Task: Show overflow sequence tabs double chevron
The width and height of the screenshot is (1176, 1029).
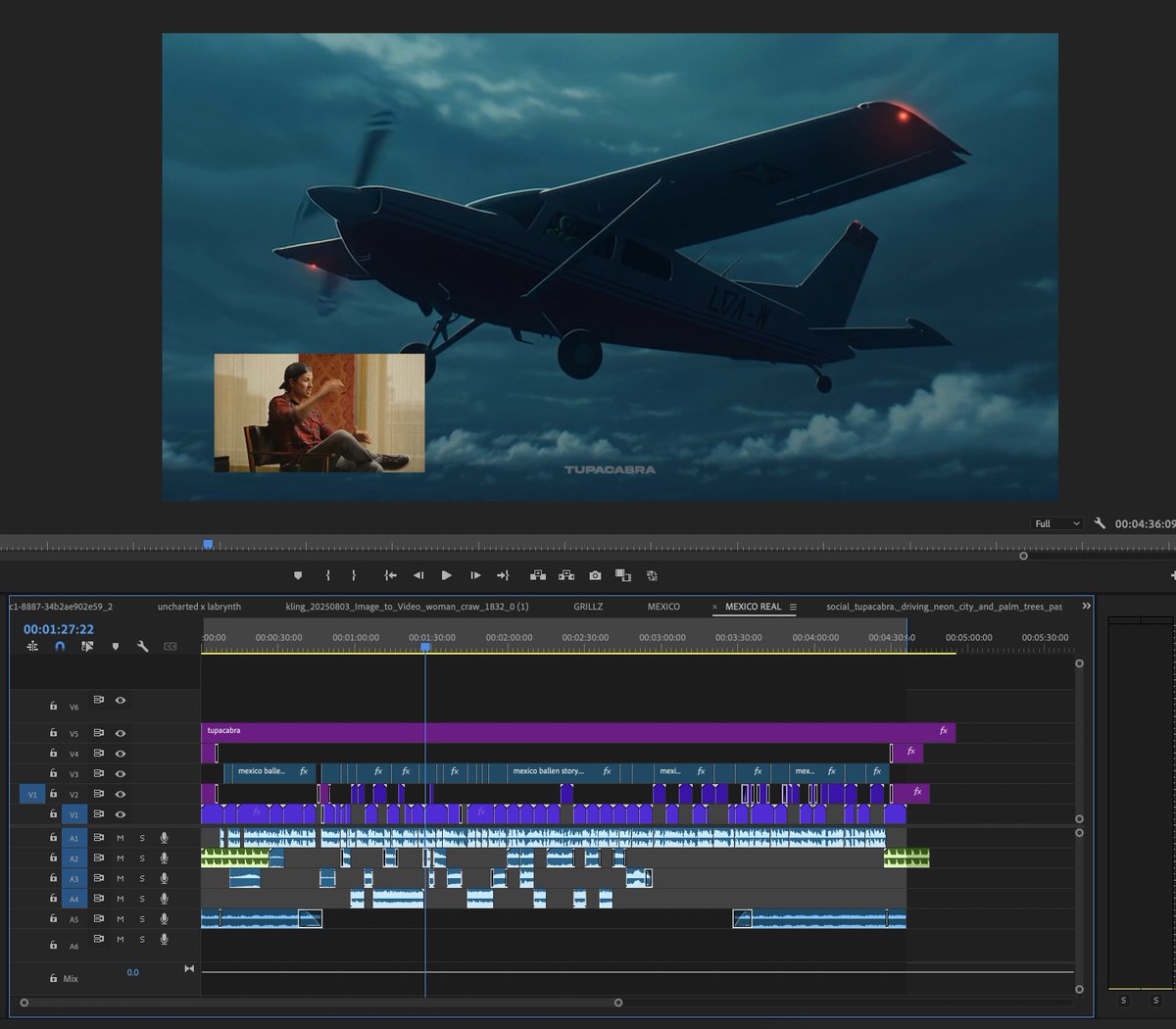Action: coord(1086,607)
